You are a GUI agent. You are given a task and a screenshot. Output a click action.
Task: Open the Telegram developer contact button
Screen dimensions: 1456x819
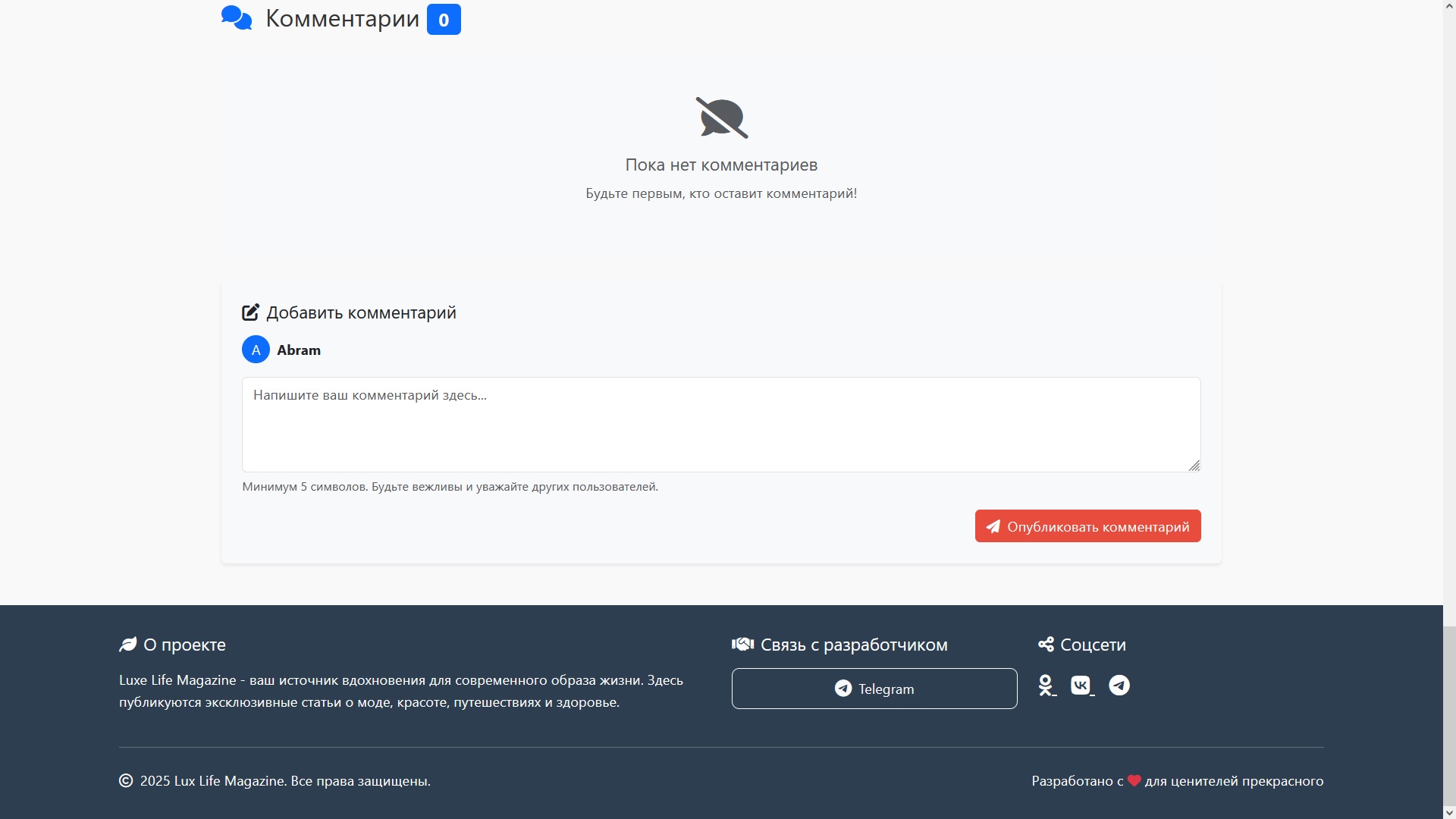[874, 689]
